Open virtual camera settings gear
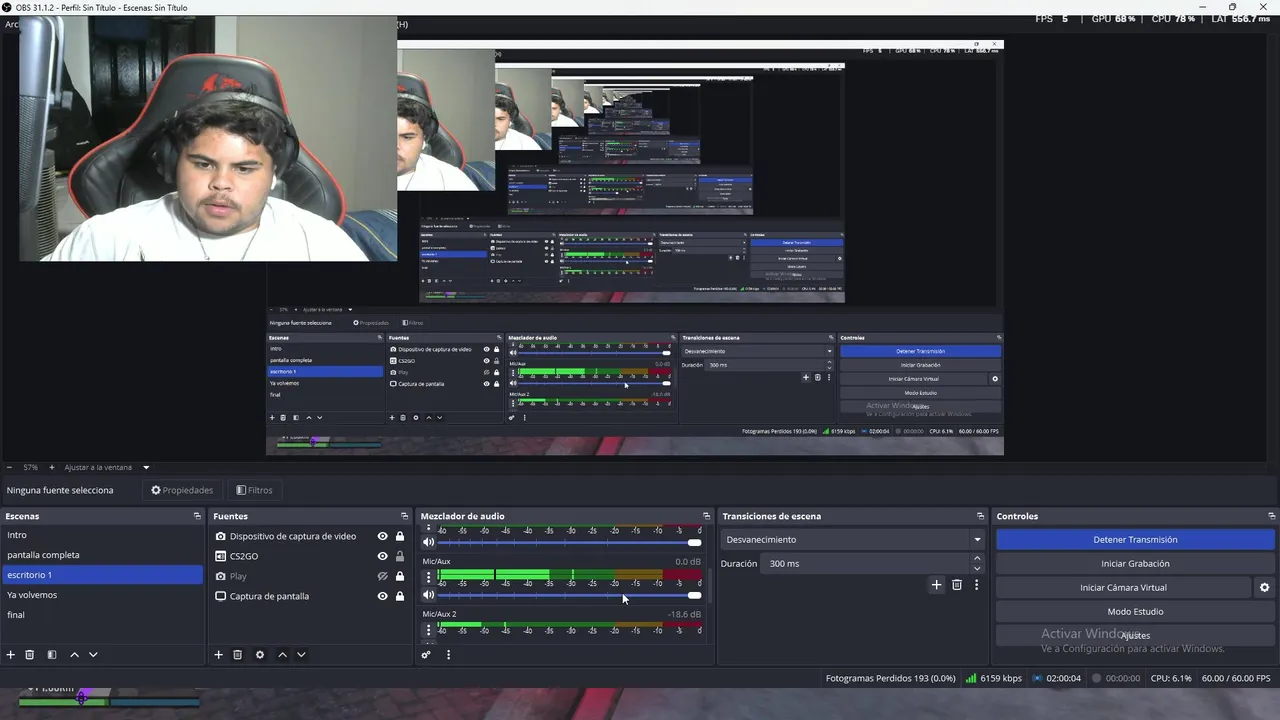 tap(1264, 588)
